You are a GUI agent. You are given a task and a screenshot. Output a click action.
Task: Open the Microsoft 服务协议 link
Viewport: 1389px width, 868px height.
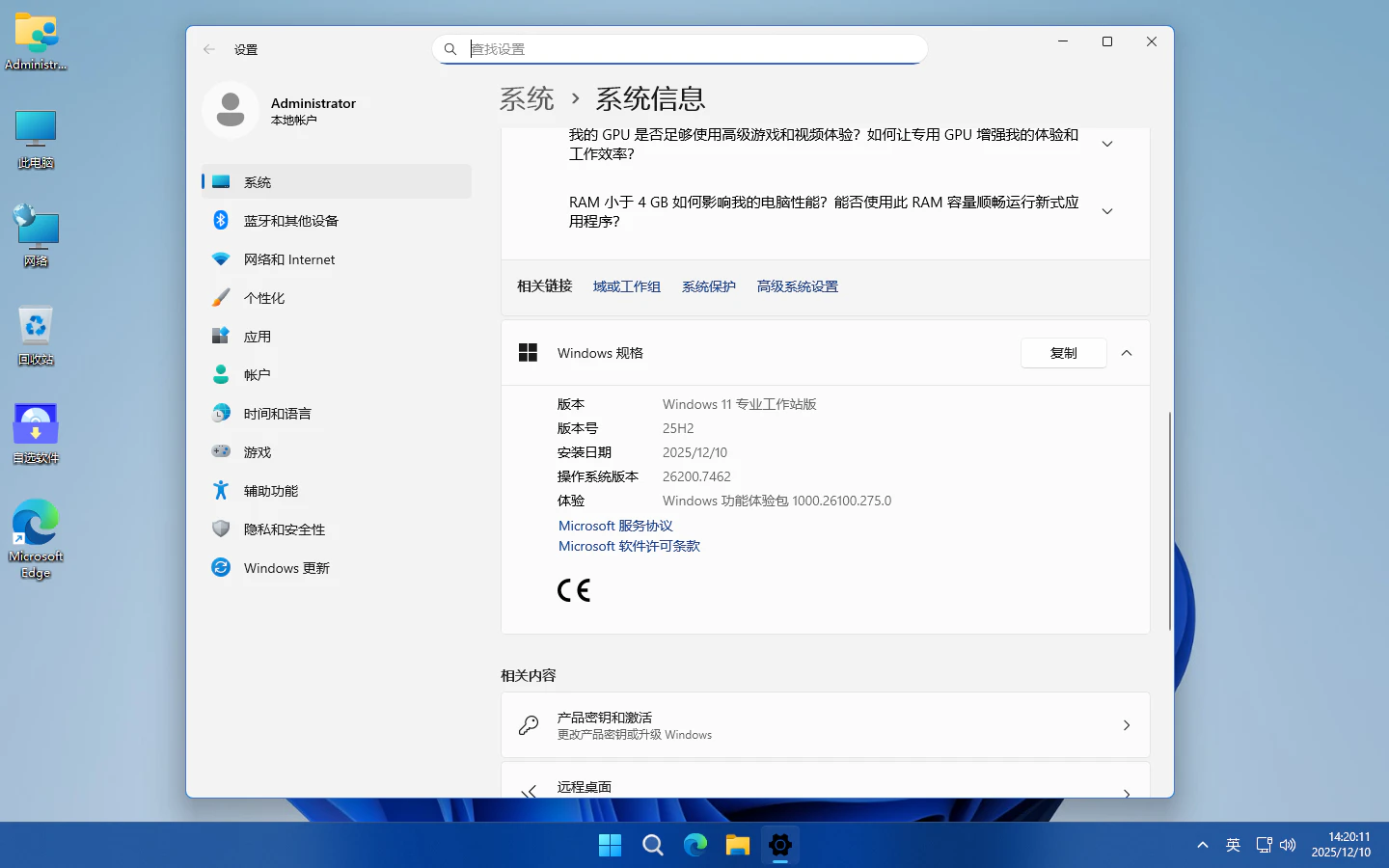[x=615, y=526]
